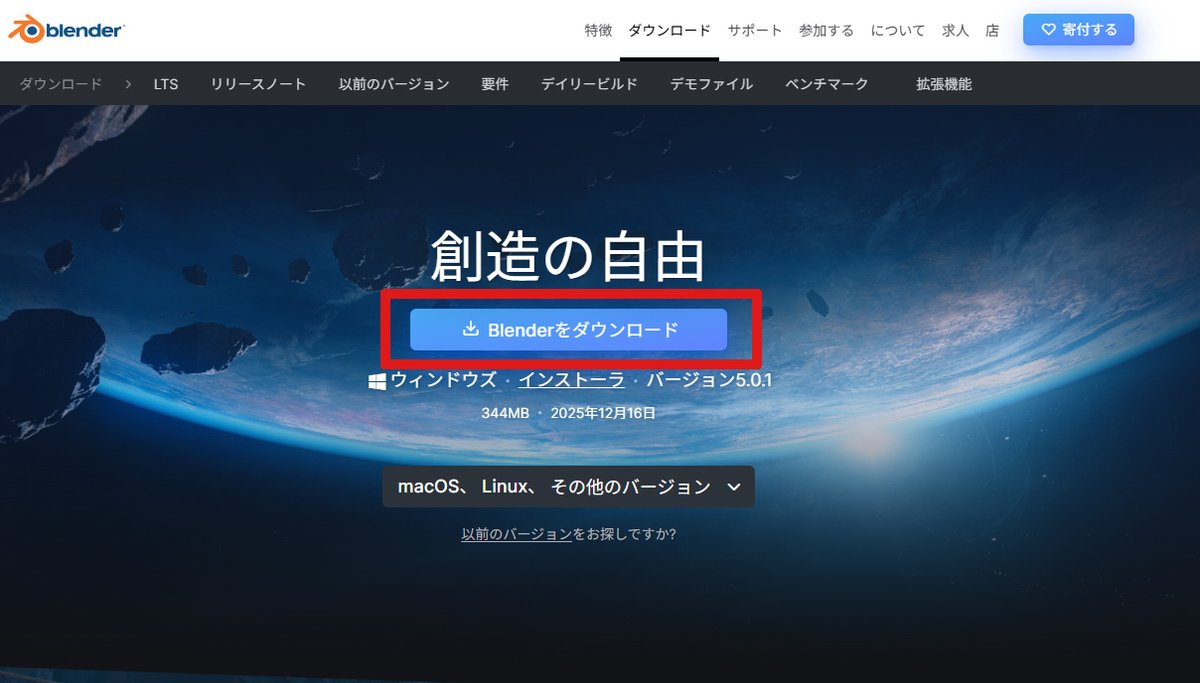This screenshot has width=1200, height=683.
Task: Click the breadcrumb chevron after ダウンロード
Action: pyautogui.click(x=128, y=84)
